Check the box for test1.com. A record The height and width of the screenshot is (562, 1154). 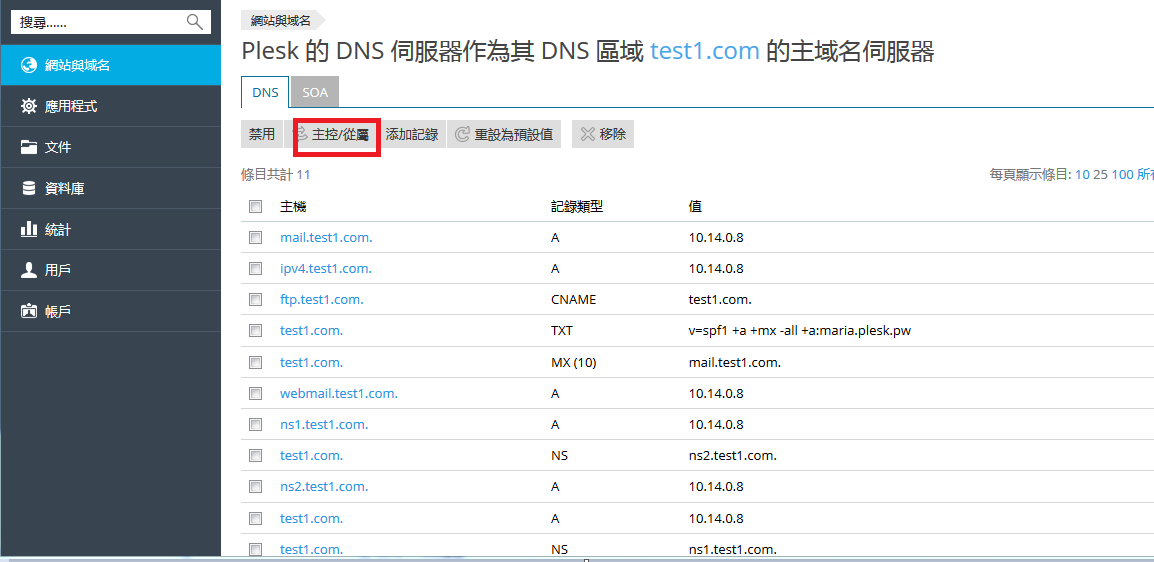pos(255,518)
